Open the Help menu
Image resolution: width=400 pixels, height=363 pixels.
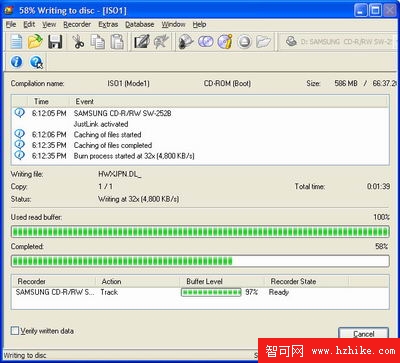(x=199, y=24)
